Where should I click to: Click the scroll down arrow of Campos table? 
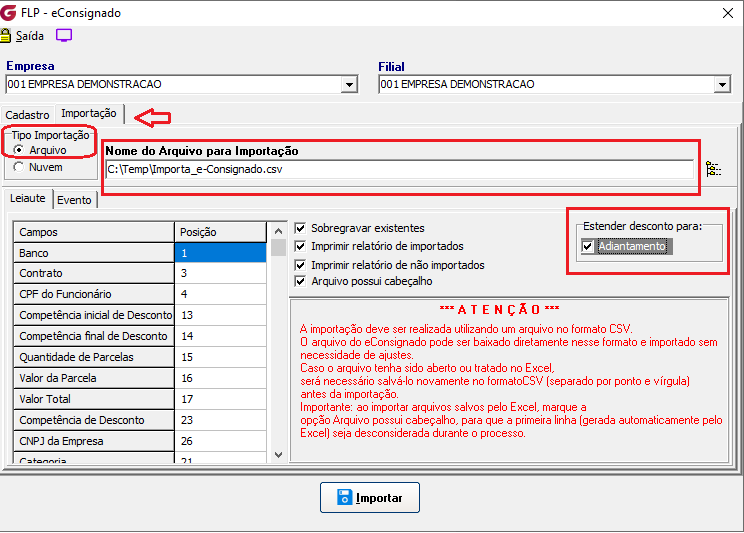[x=279, y=455]
